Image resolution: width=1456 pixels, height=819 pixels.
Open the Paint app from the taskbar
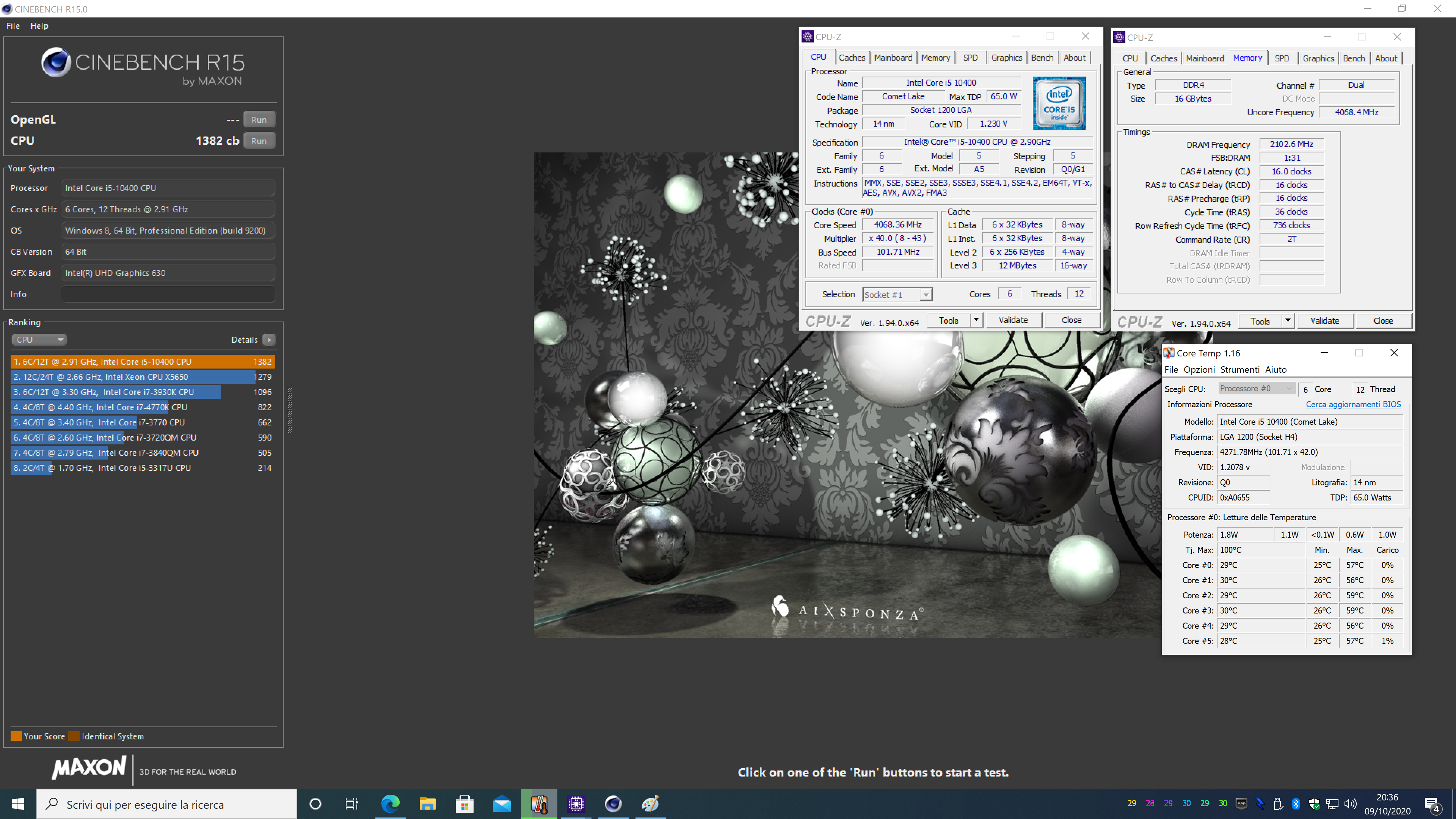(651, 804)
